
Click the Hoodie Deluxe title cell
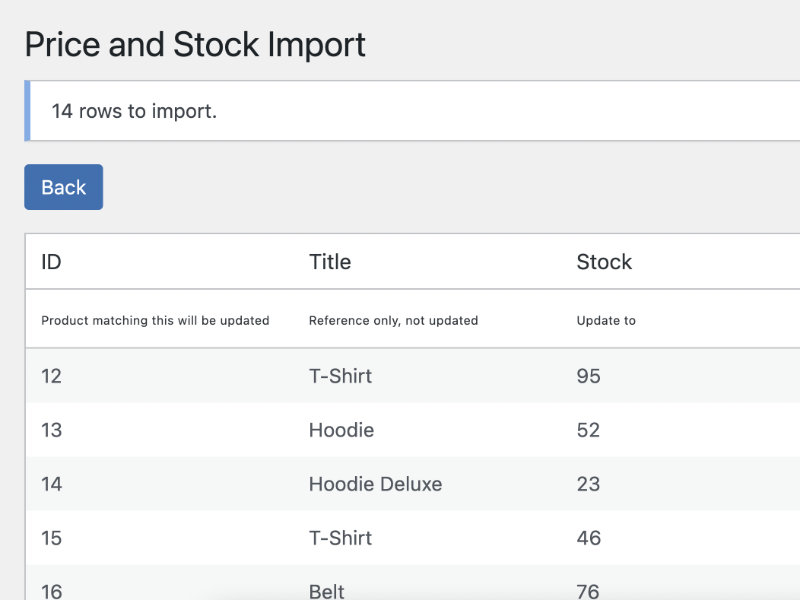click(x=375, y=484)
